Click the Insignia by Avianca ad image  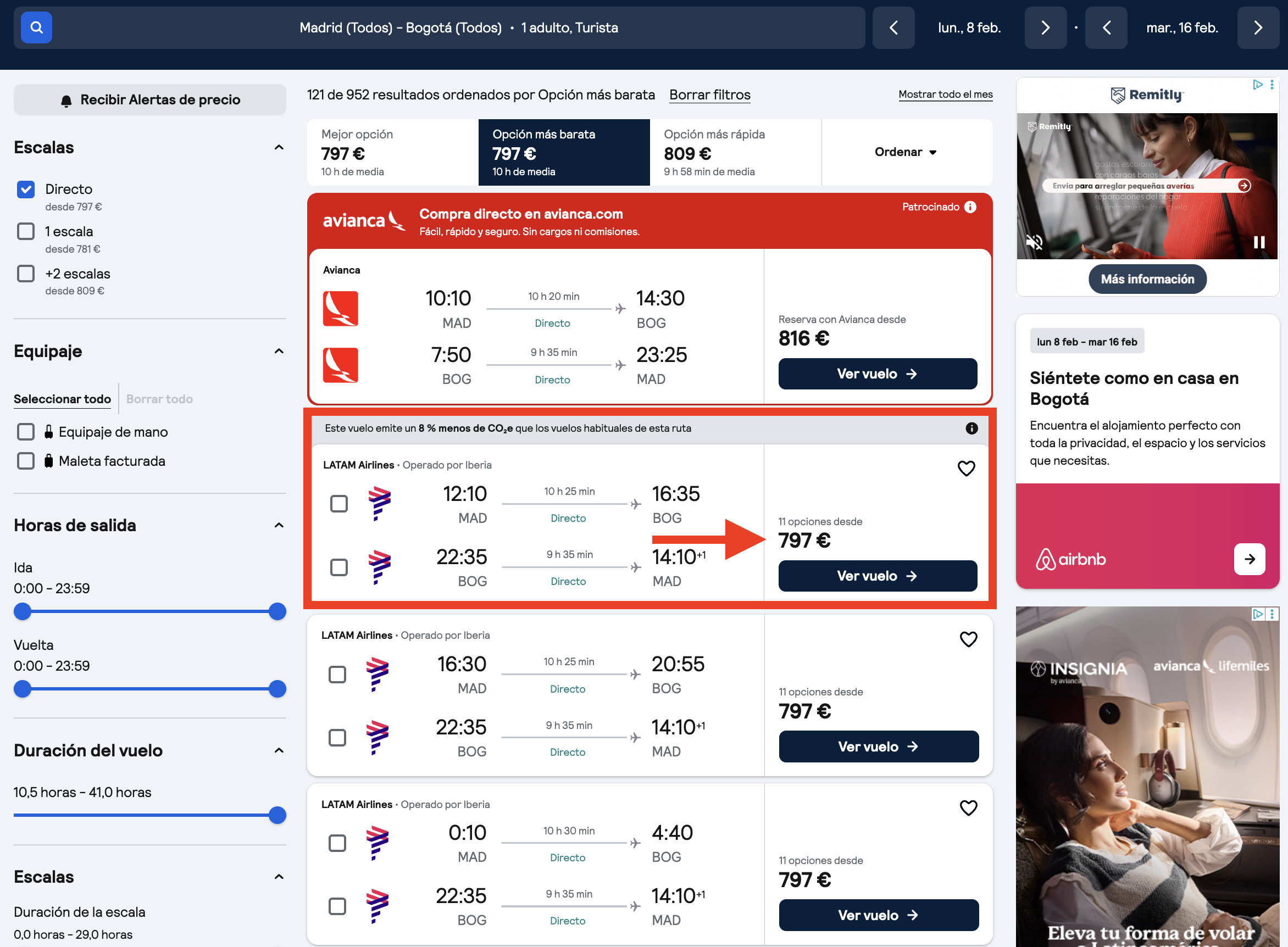click(x=1147, y=777)
